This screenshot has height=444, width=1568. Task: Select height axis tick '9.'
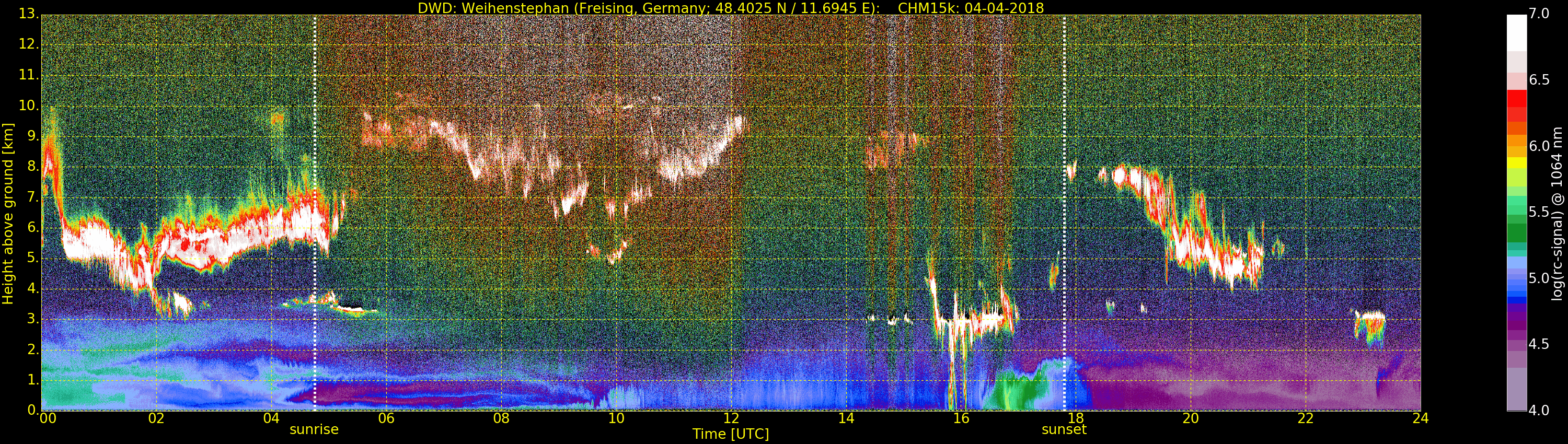[33, 136]
